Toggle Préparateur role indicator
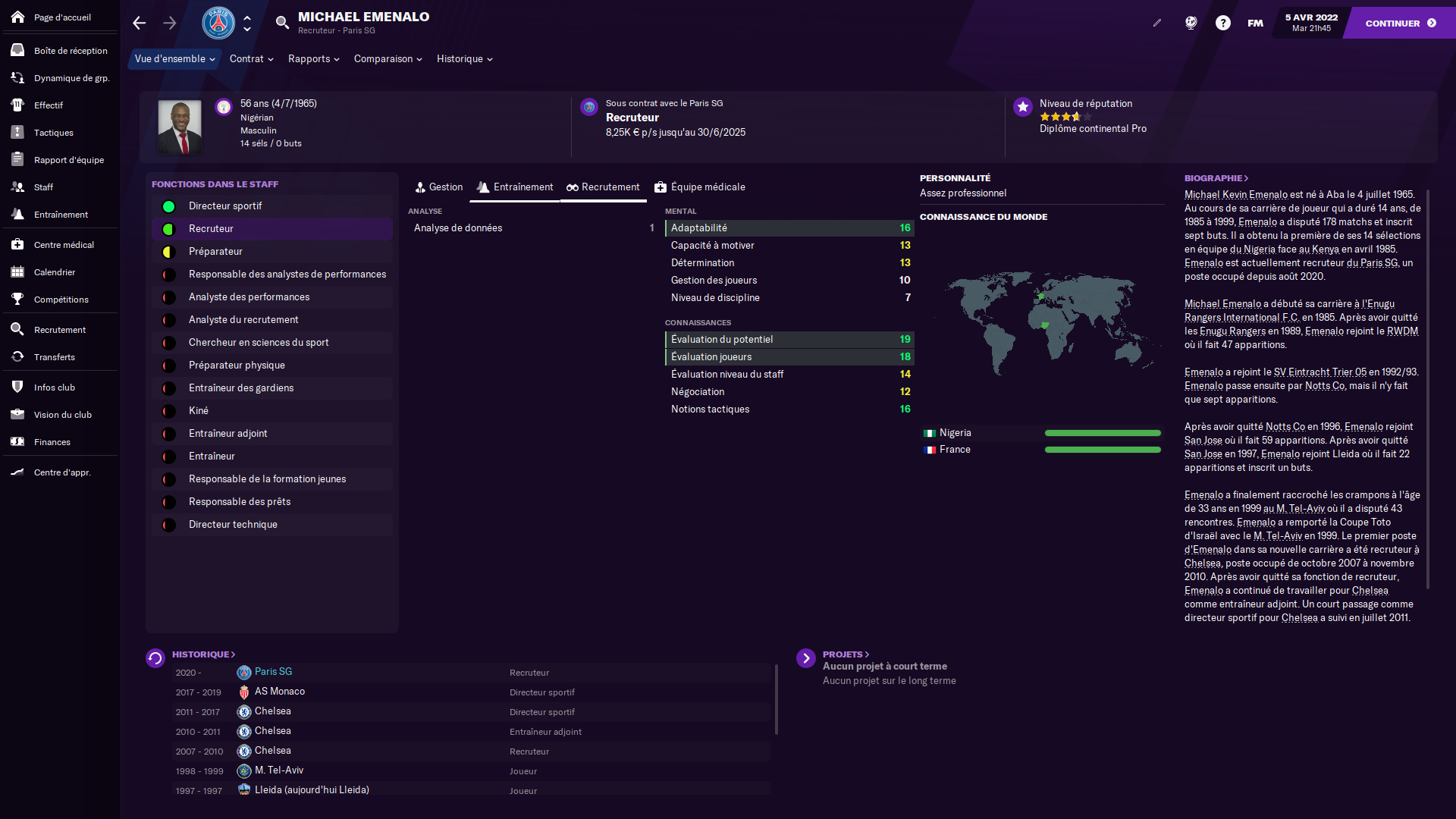This screenshot has width=1456, height=819. tap(169, 252)
